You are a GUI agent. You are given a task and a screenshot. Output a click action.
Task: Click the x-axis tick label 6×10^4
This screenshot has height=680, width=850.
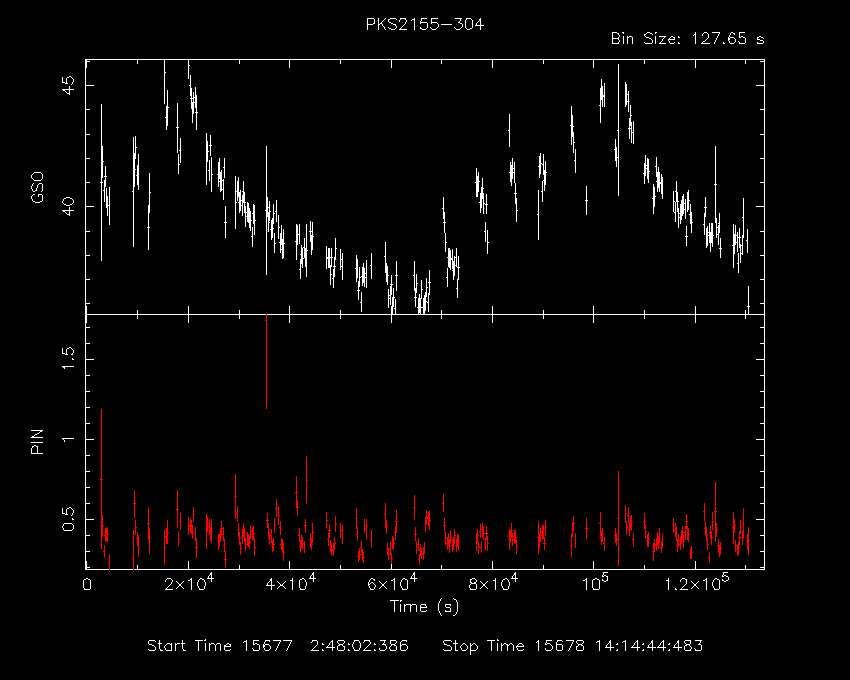pyautogui.click(x=391, y=583)
